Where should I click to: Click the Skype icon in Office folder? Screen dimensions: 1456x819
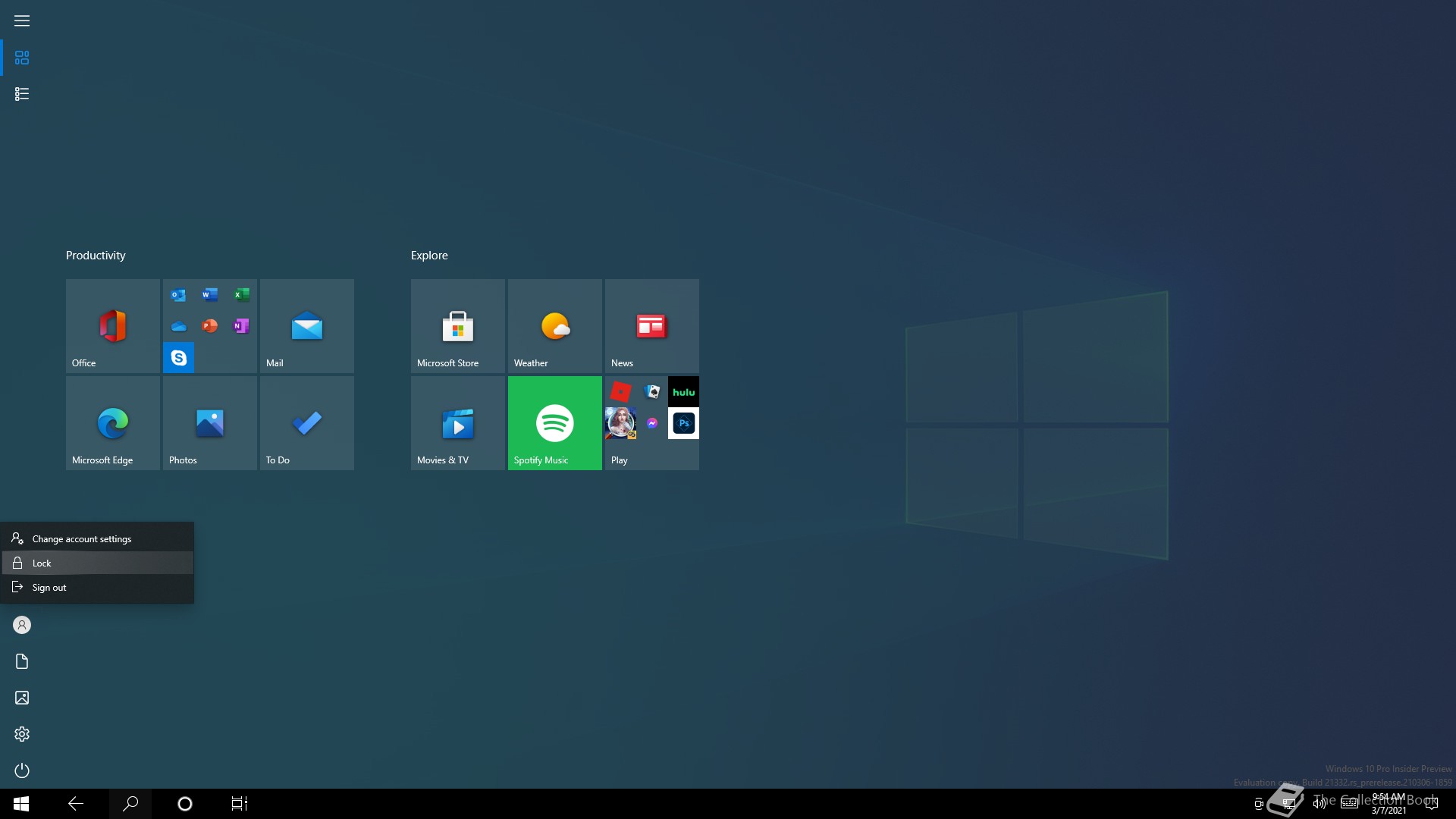pyautogui.click(x=179, y=358)
